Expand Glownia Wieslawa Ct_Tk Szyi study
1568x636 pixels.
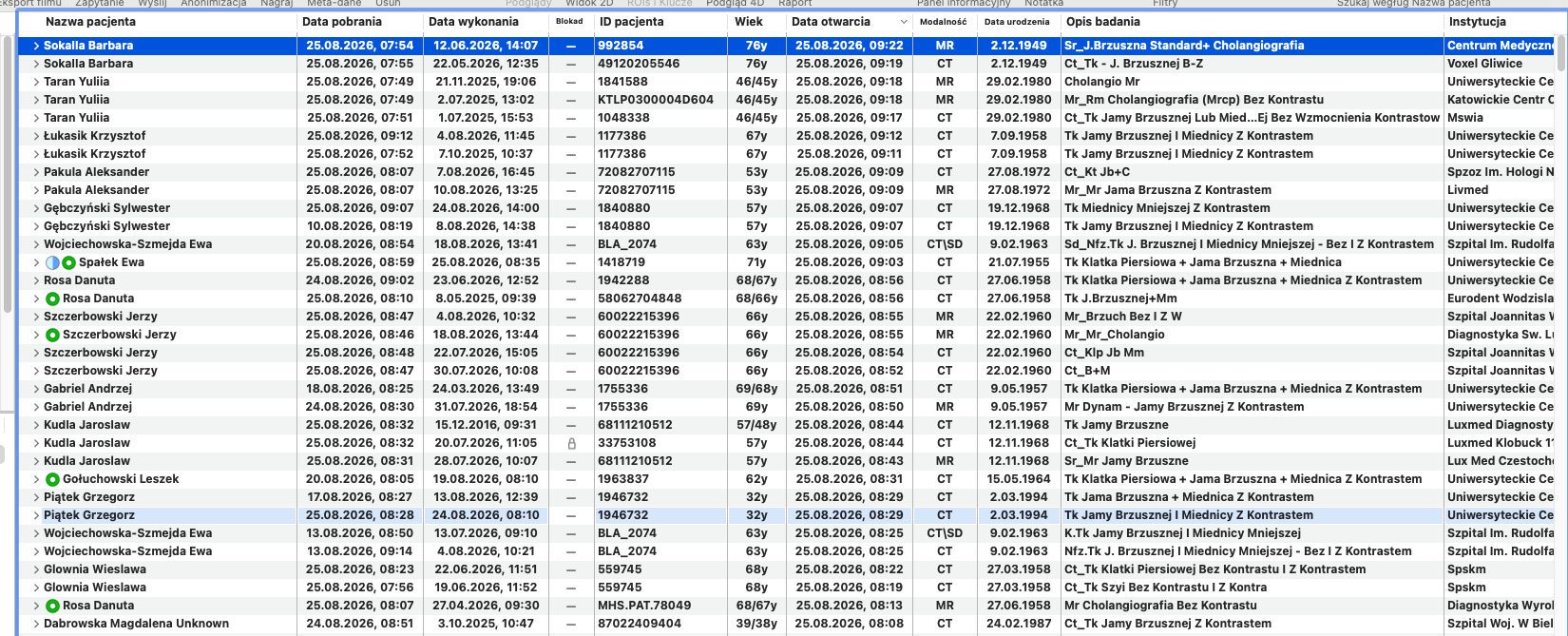point(36,588)
